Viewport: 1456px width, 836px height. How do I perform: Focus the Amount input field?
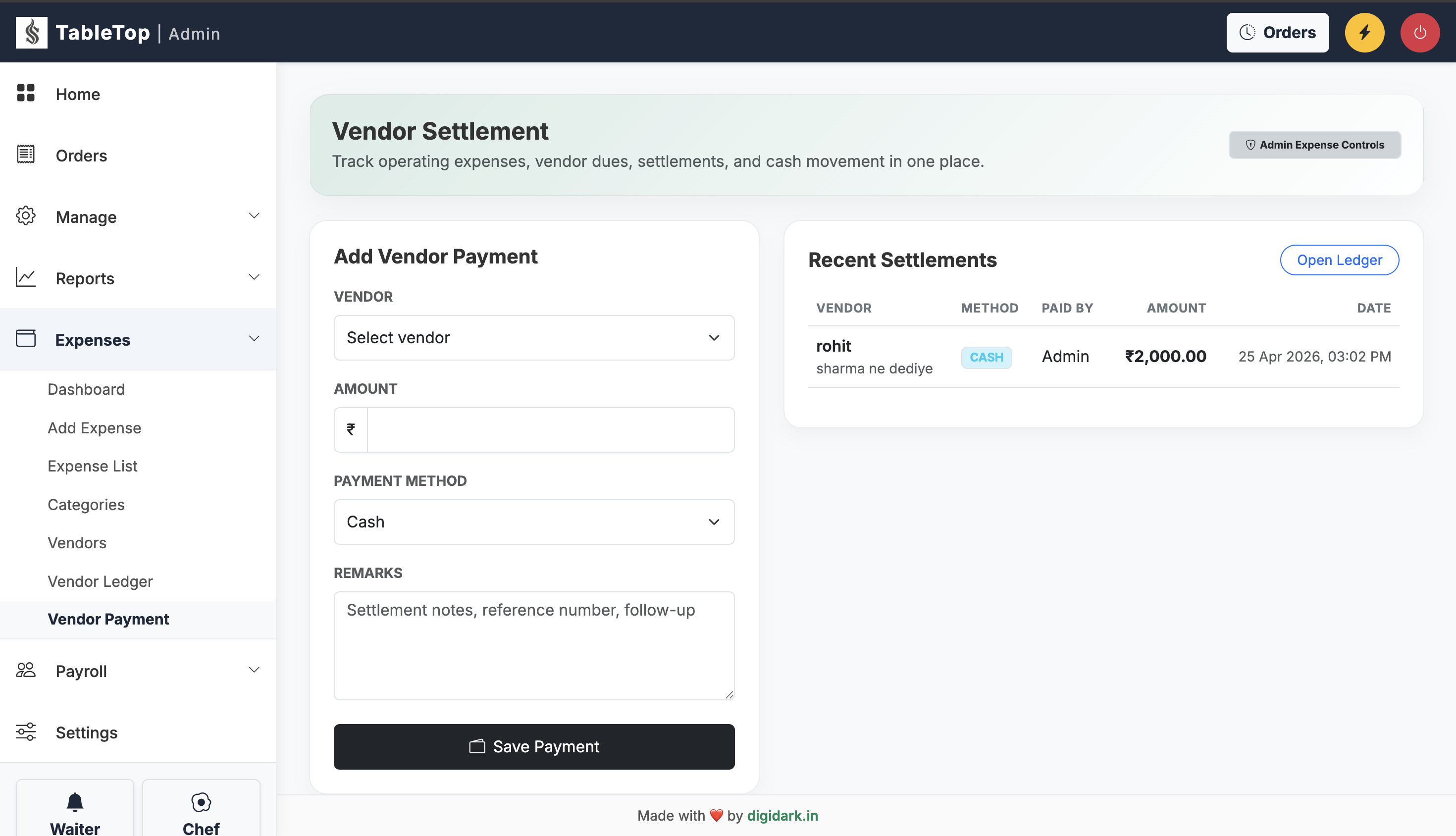click(x=551, y=429)
